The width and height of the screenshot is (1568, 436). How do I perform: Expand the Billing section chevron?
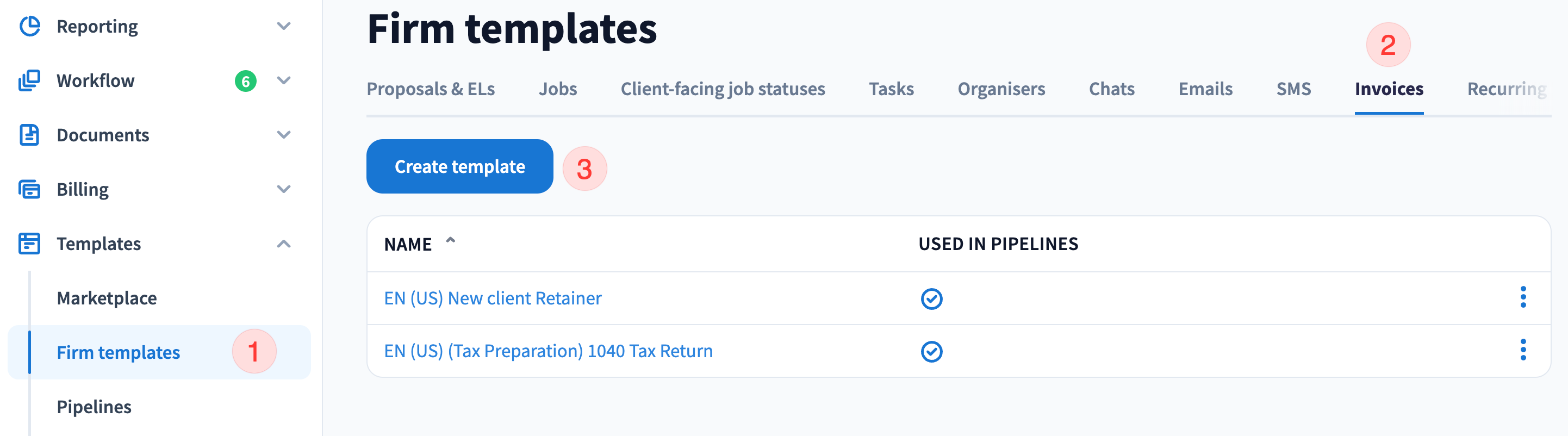(x=284, y=189)
